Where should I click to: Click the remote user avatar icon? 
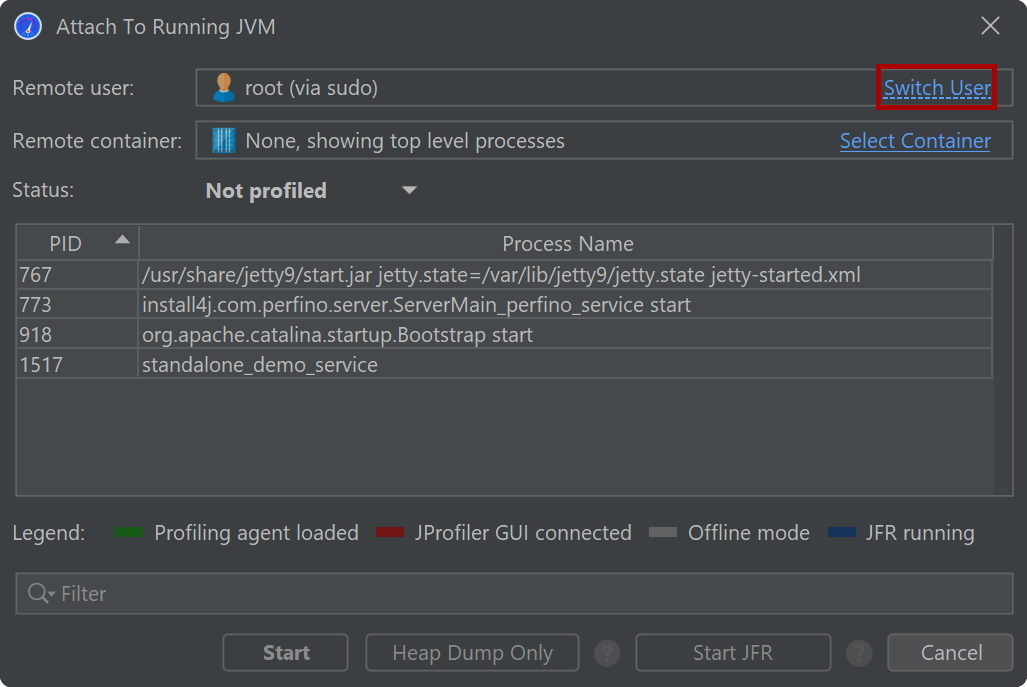click(x=223, y=88)
